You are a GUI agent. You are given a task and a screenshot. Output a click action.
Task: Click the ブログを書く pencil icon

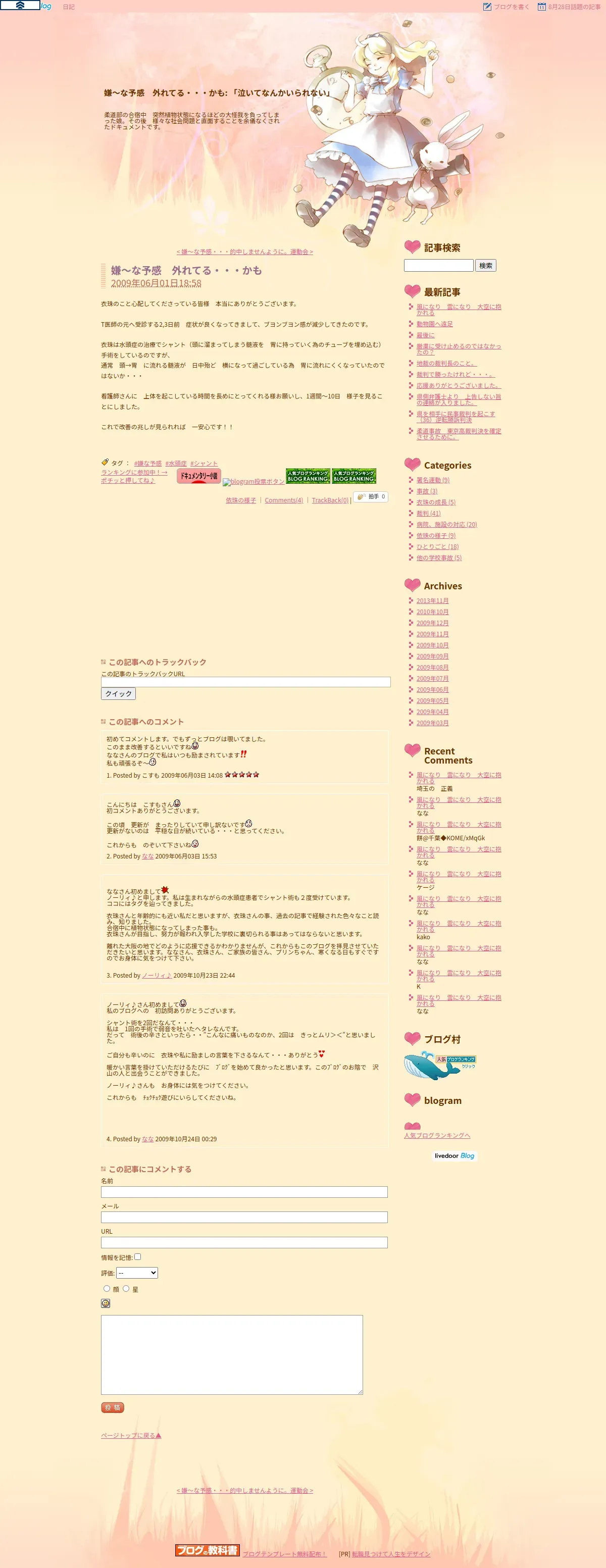point(487,7)
